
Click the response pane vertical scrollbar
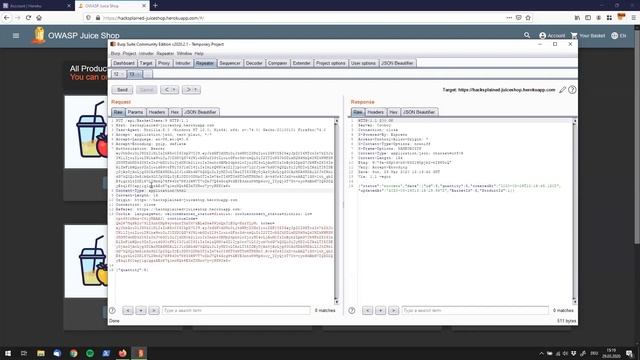(x=574, y=211)
